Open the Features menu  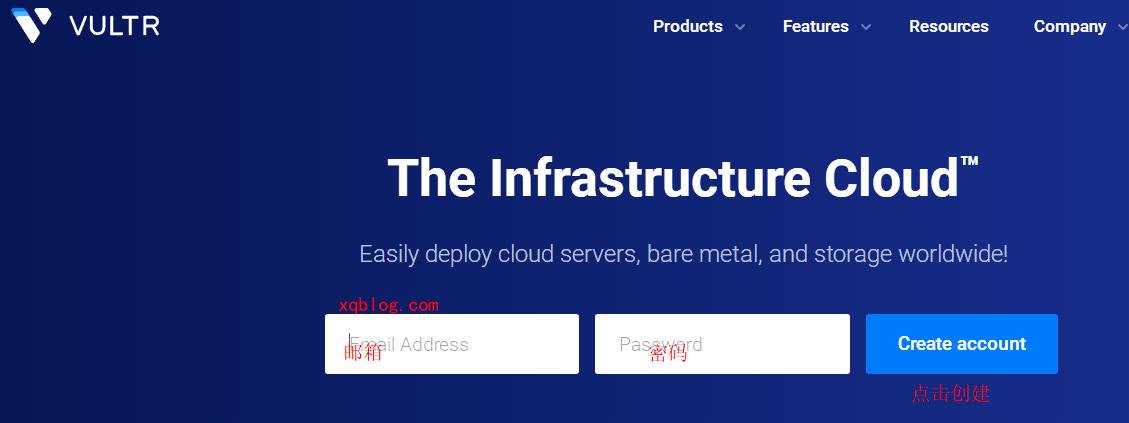point(816,27)
